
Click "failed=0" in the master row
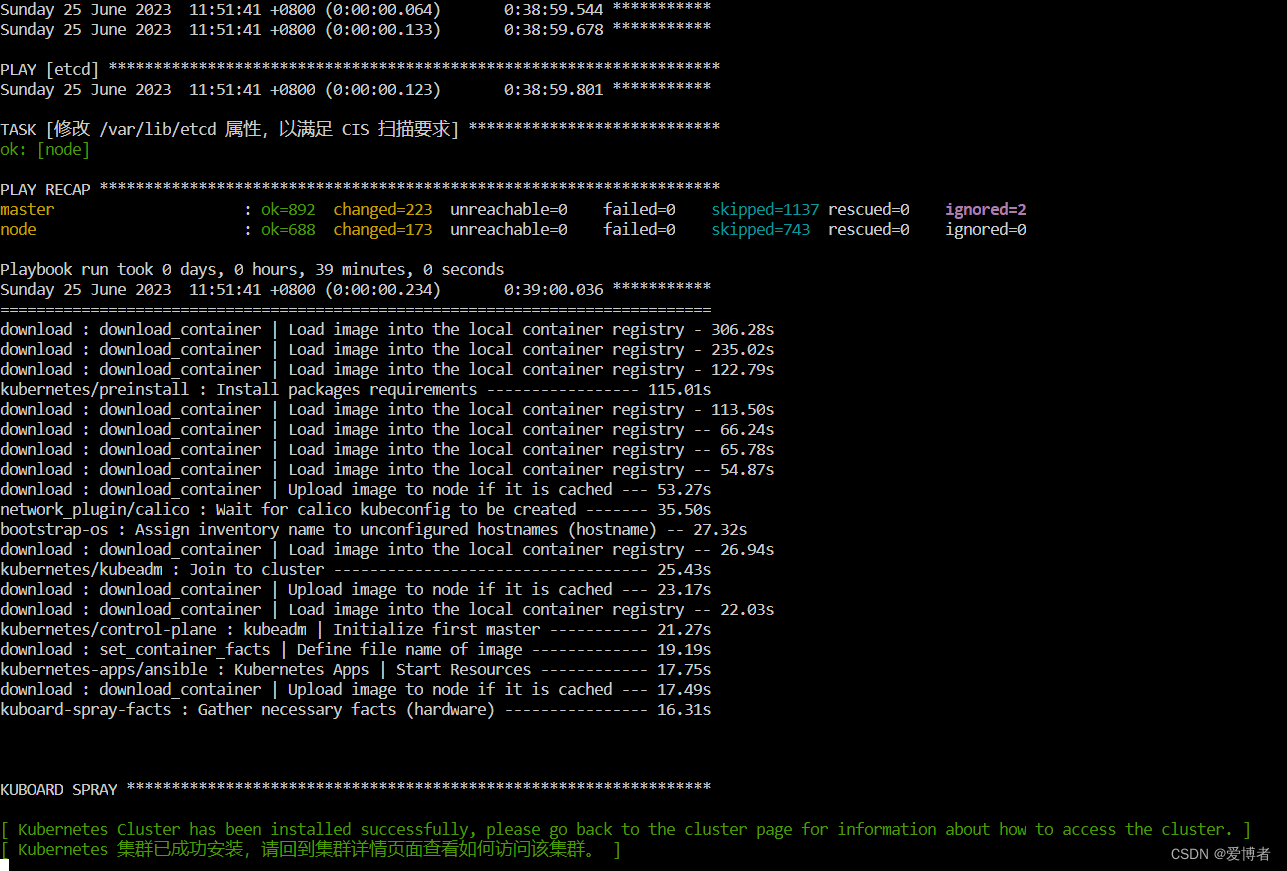639,209
